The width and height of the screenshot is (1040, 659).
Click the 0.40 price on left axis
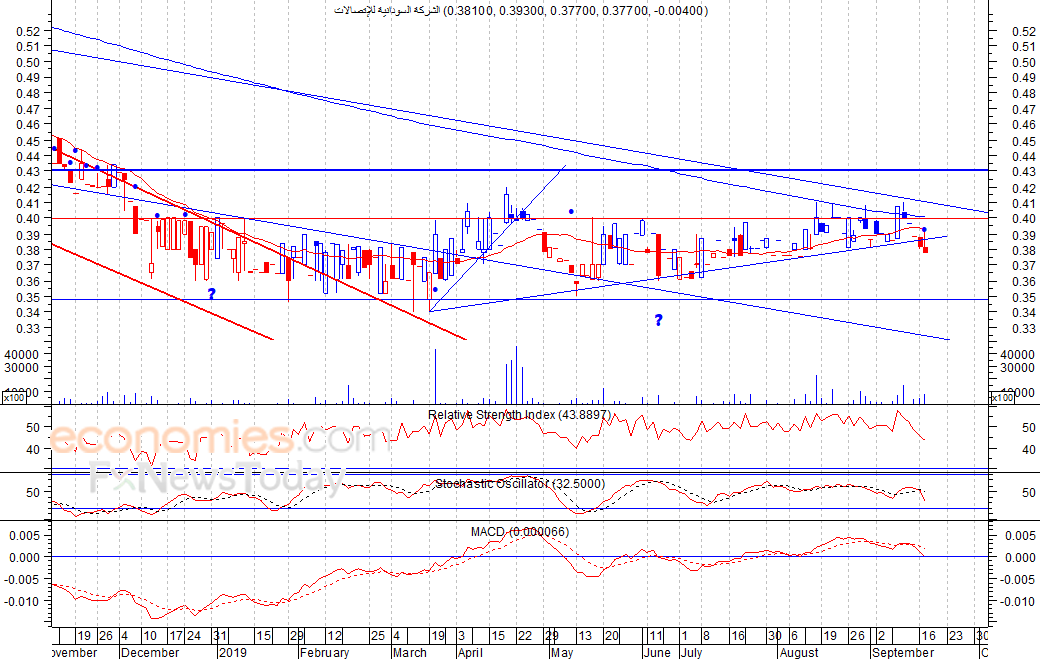[28, 219]
